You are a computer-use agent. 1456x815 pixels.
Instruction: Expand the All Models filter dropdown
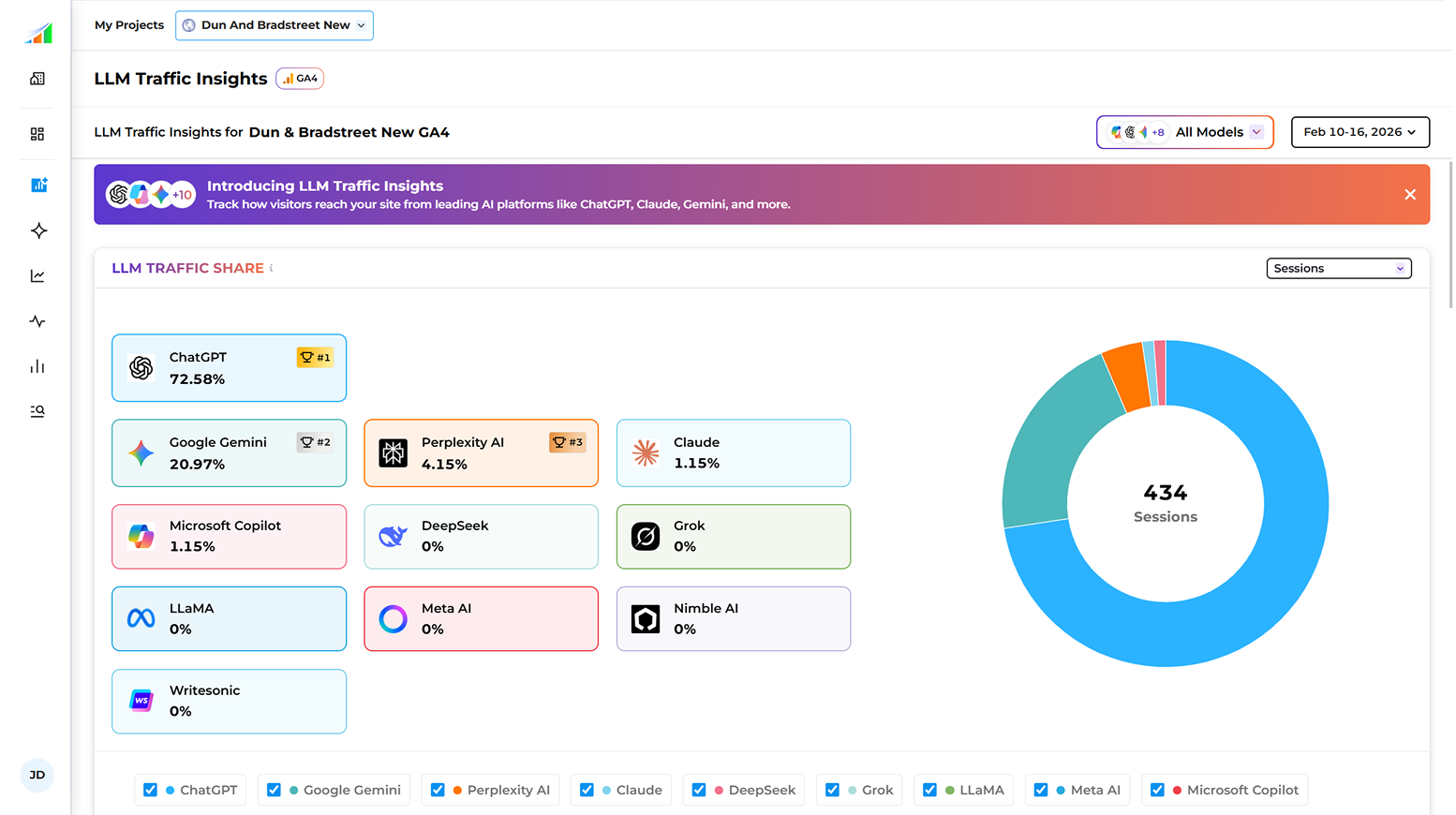[1185, 132]
